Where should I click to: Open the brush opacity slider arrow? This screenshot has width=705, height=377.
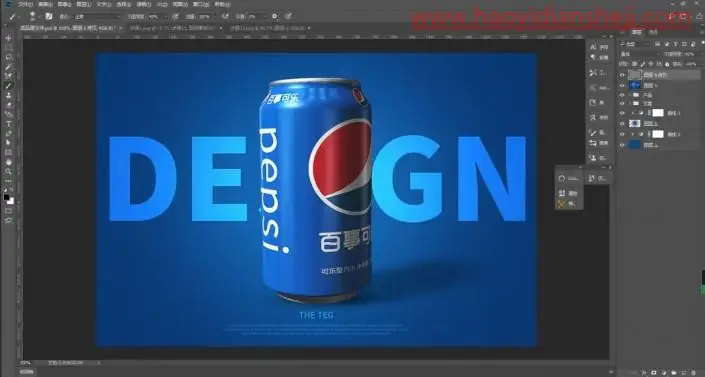click(x=165, y=16)
